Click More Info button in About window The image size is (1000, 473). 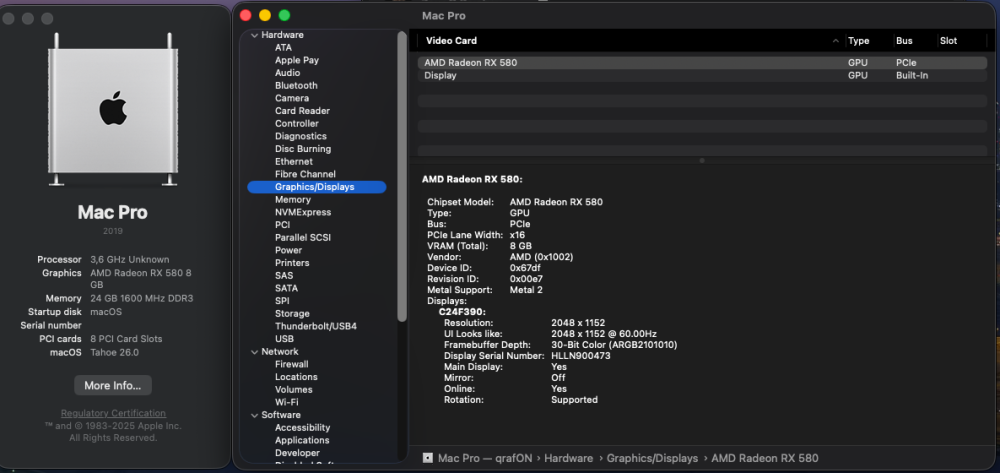click(113, 386)
